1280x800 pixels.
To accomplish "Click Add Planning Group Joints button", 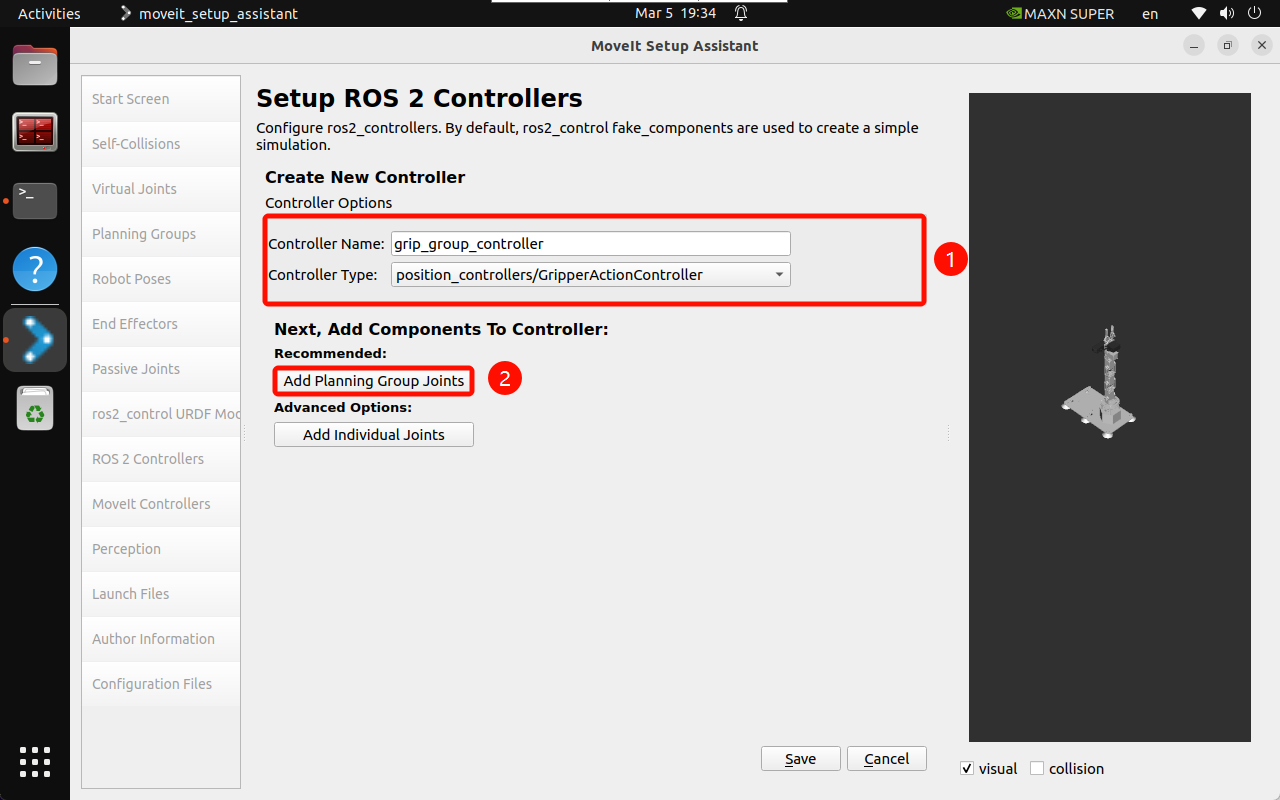I will coord(374,381).
